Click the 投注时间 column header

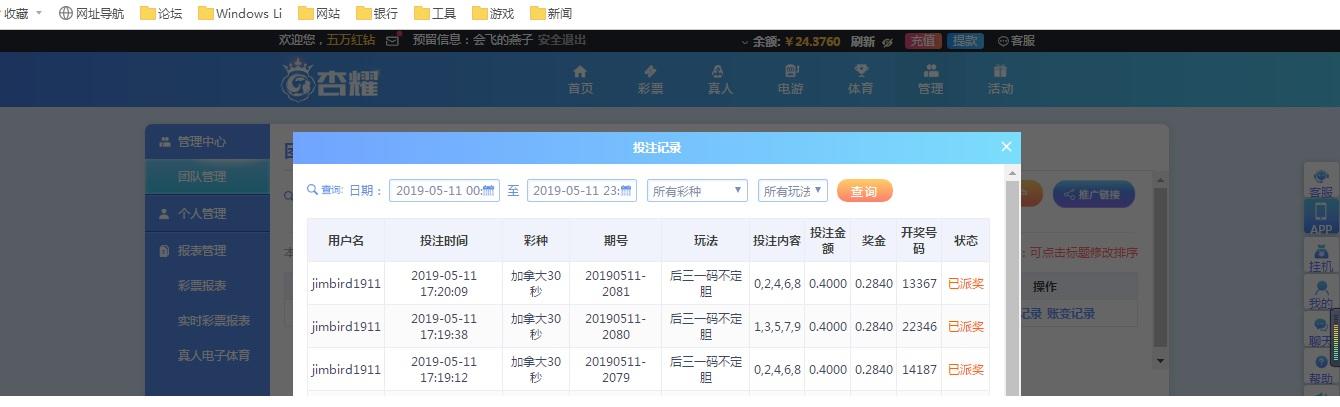point(443,241)
